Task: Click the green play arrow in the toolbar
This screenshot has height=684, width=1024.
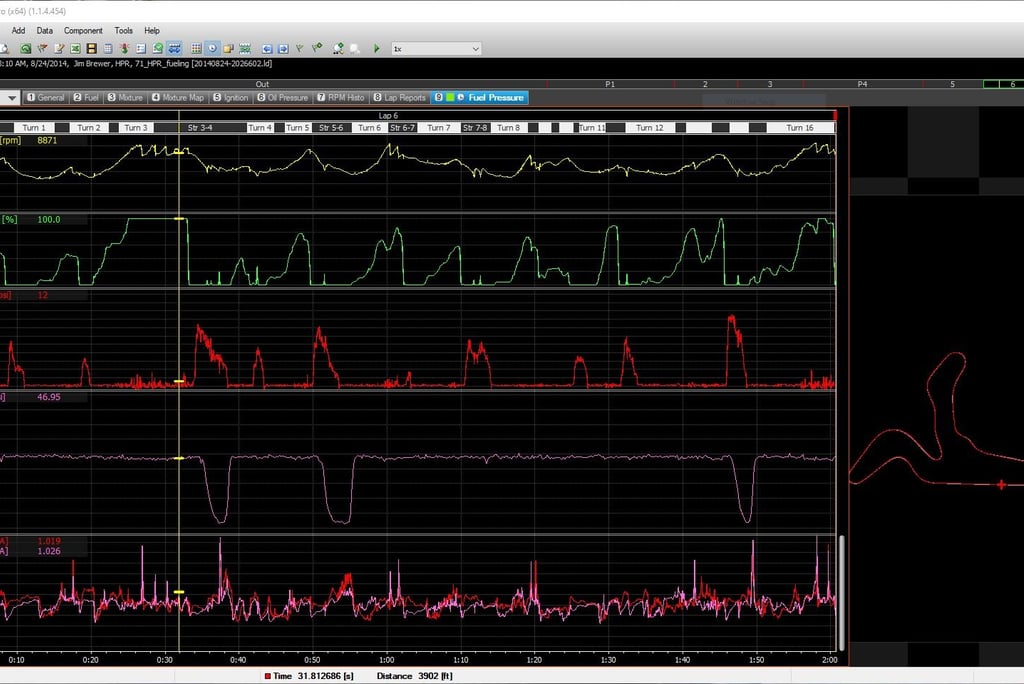Action: pyautogui.click(x=376, y=48)
